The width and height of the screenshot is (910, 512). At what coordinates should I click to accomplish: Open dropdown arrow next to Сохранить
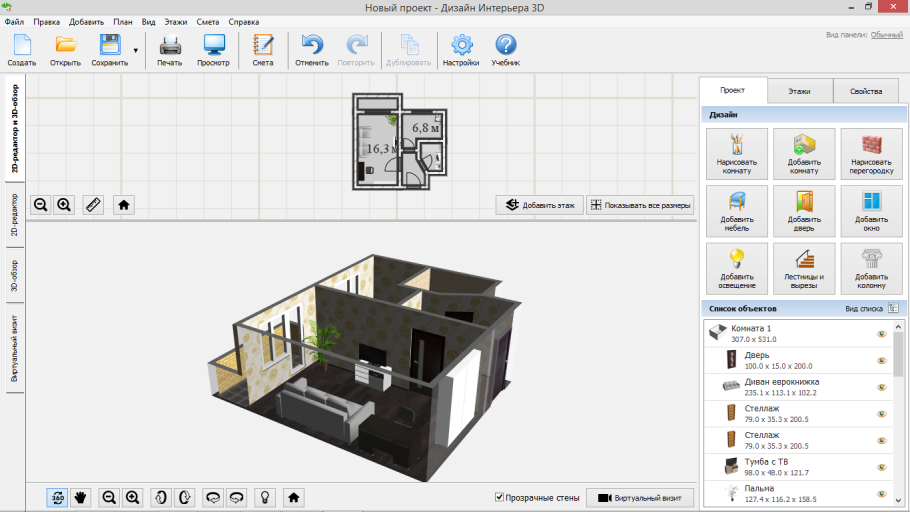[x=136, y=49]
